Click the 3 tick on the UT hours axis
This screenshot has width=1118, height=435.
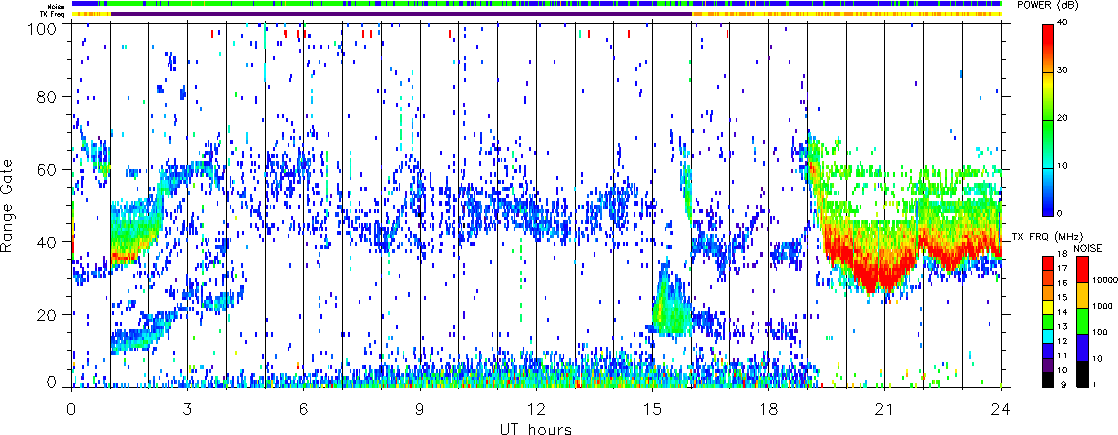coord(188,409)
